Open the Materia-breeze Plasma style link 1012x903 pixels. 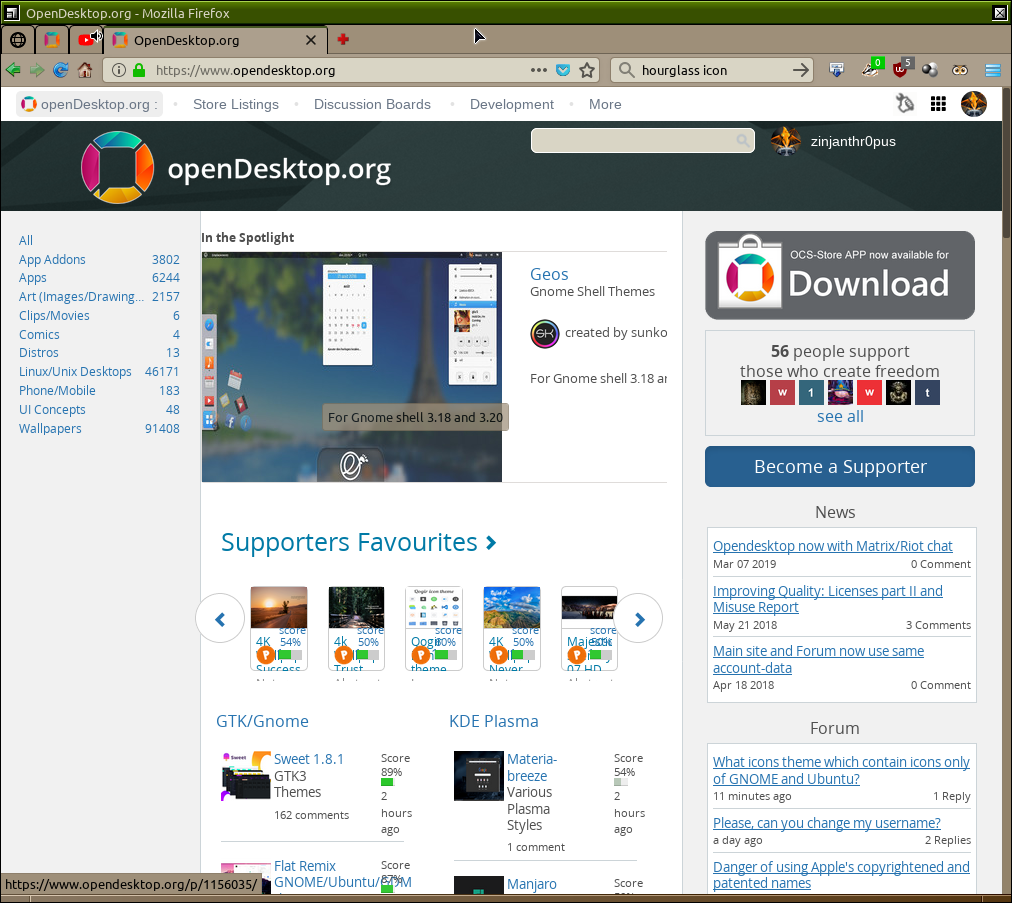click(x=532, y=767)
